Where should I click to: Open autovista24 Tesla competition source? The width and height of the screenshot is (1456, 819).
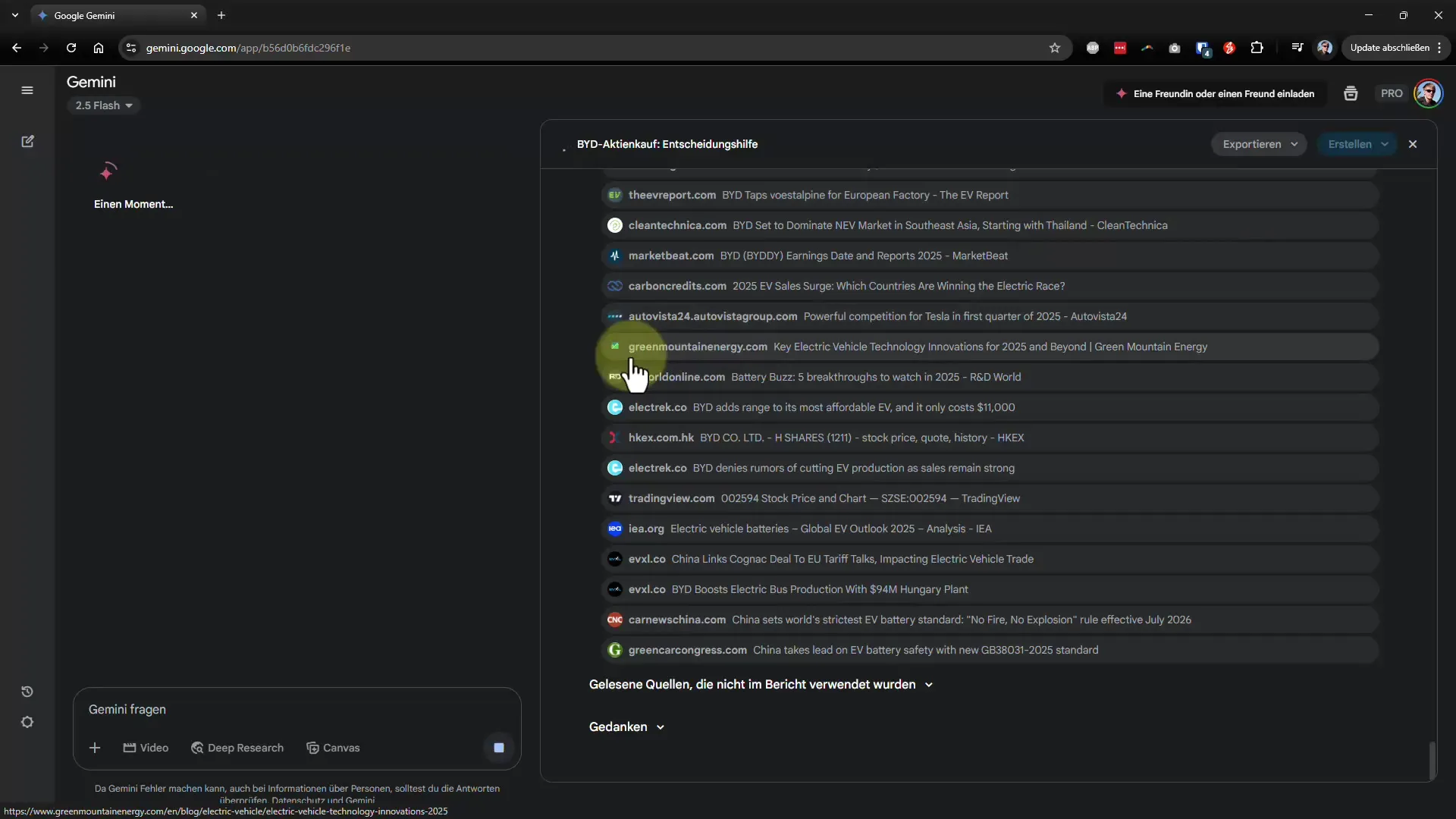(x=990, y=316)
